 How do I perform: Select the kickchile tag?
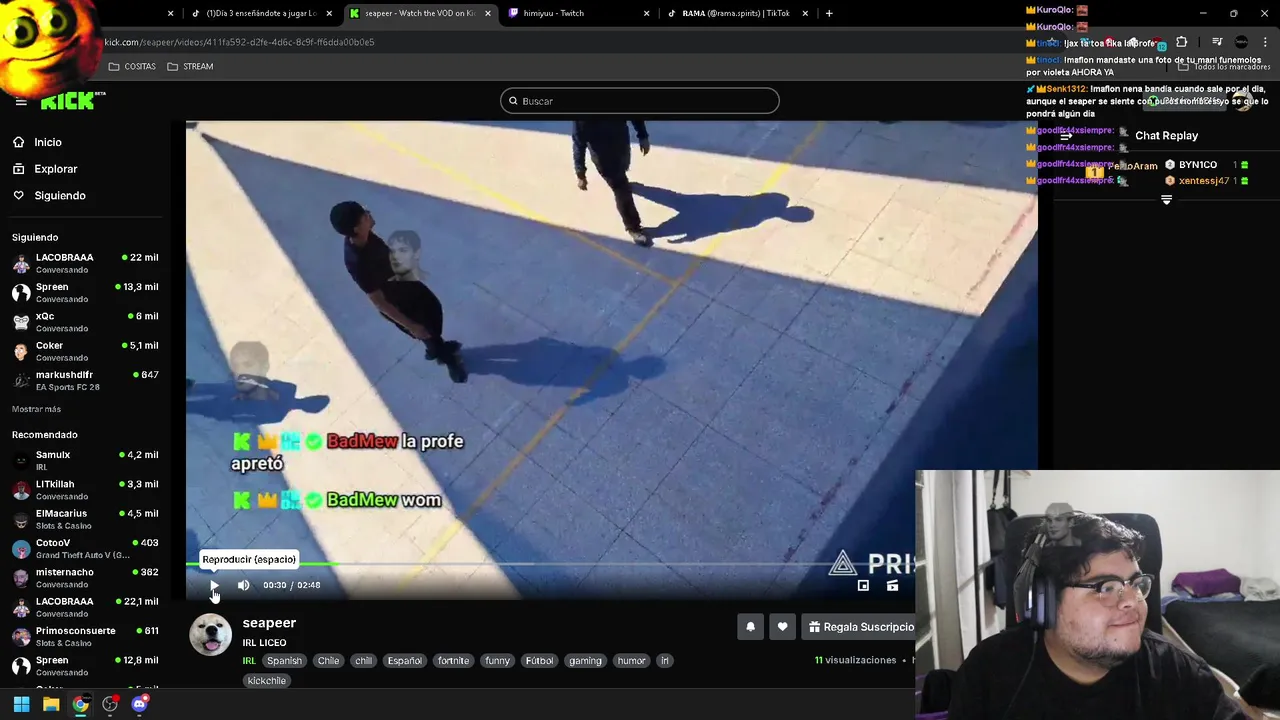pos(266,681)
